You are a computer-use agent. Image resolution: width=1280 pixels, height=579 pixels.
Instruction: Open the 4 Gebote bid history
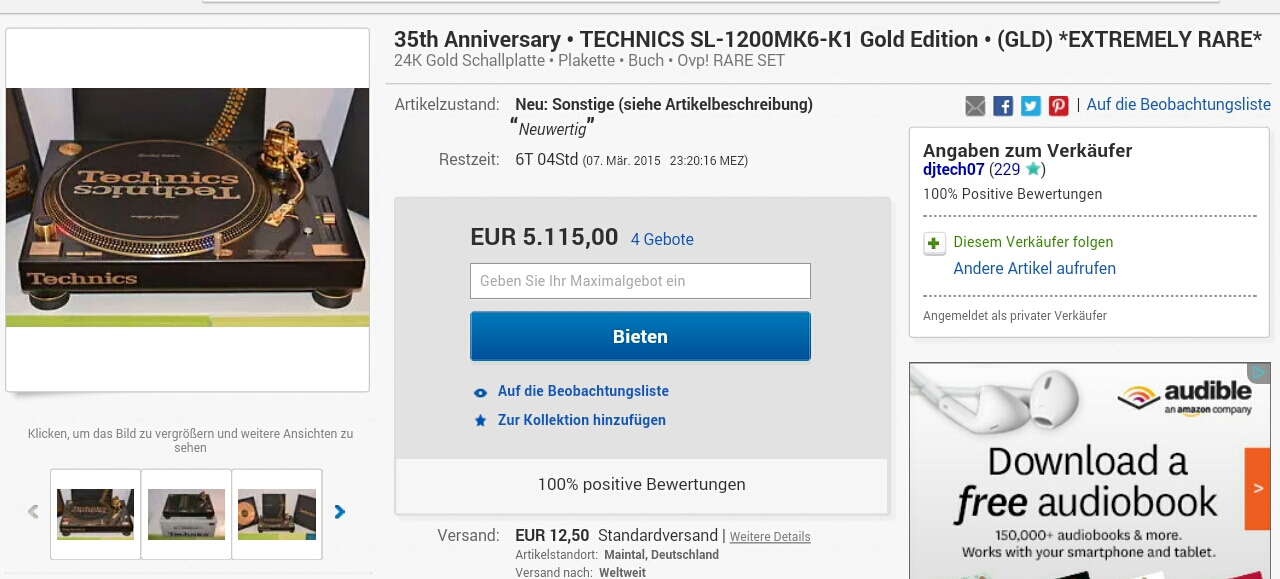click(662, 240)
